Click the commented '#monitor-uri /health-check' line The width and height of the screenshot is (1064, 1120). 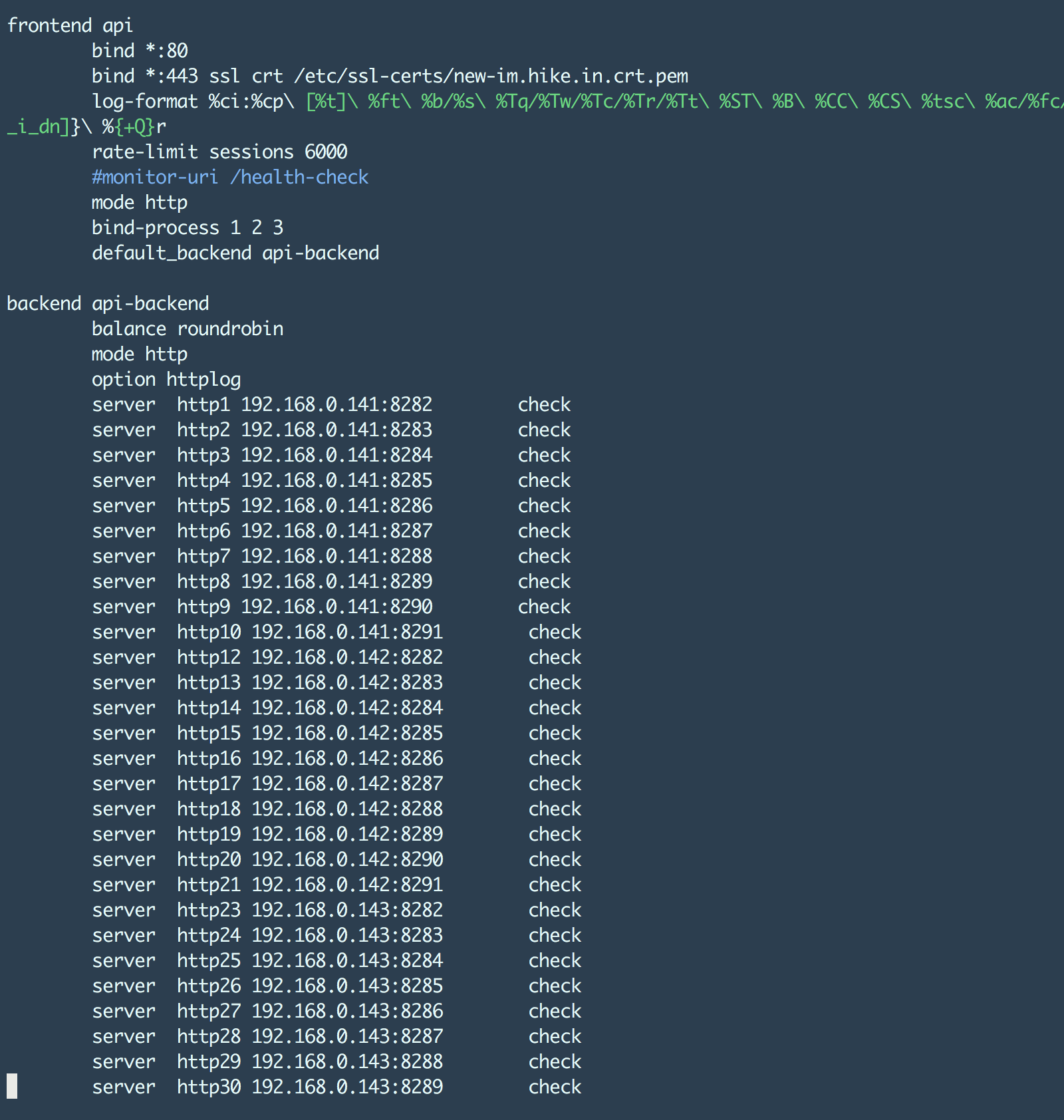[x=229, y=177]
